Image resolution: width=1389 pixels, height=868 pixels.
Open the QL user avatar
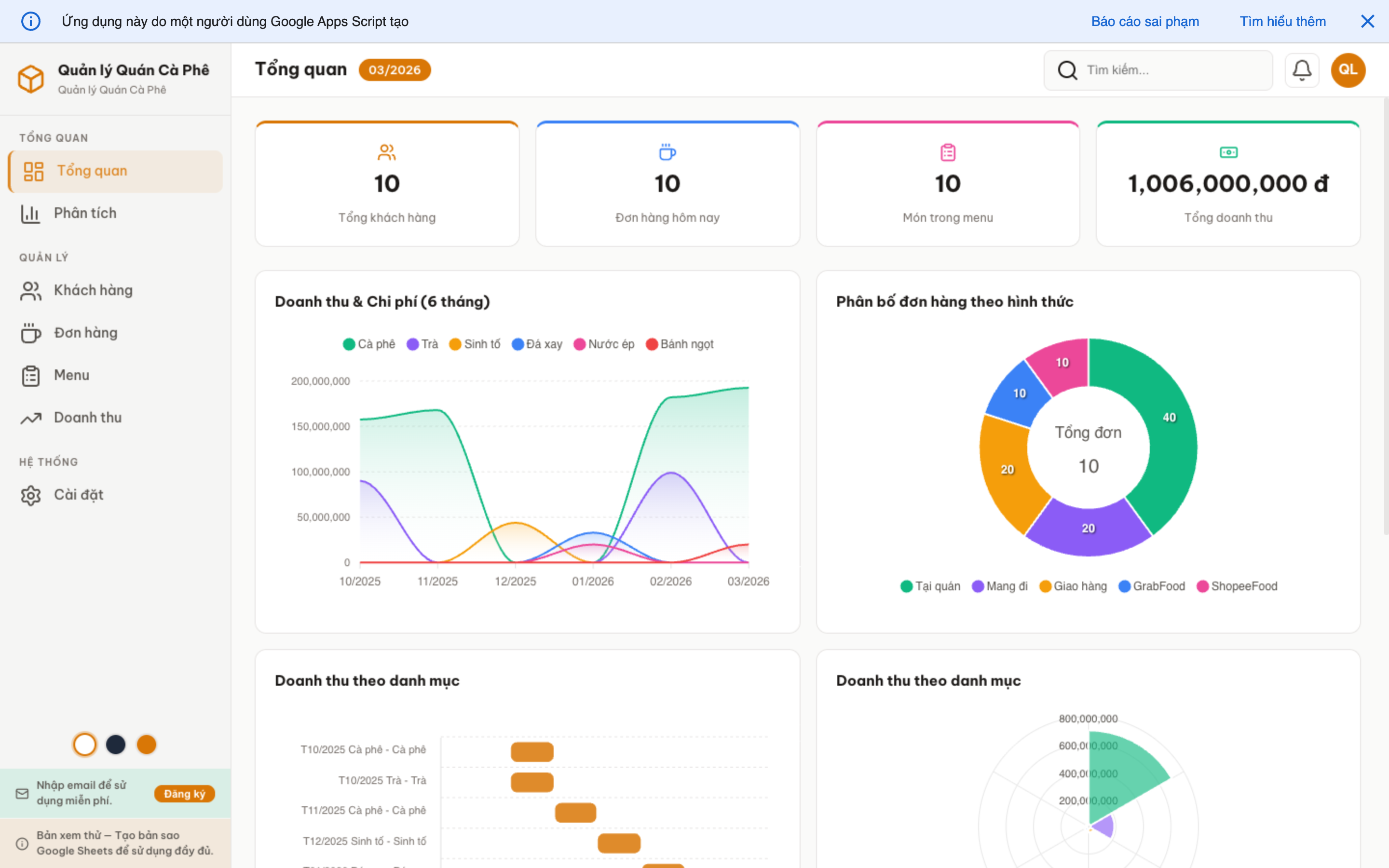click(x=1348, y=70)
